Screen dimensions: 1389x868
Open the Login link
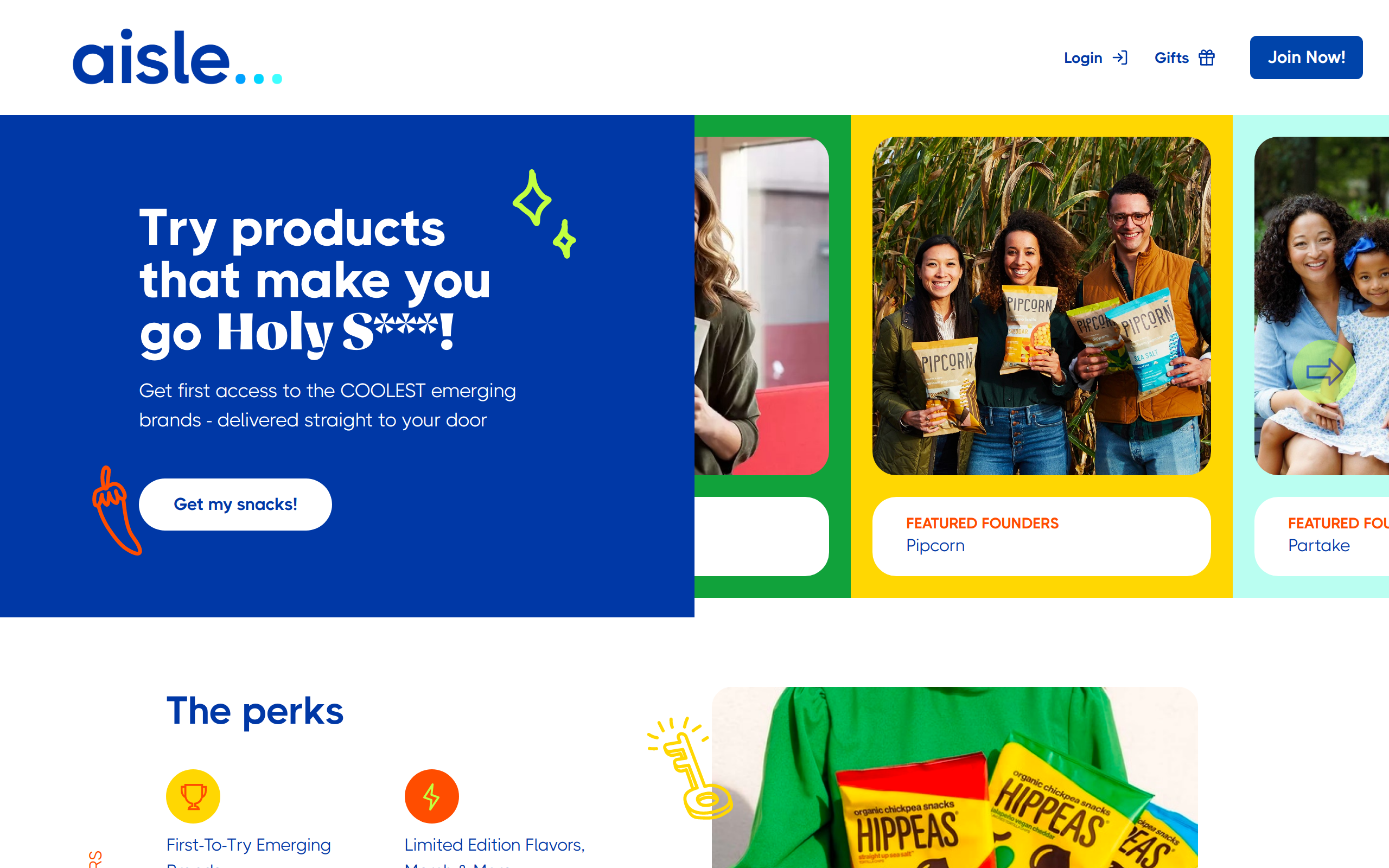point(1095,58)
